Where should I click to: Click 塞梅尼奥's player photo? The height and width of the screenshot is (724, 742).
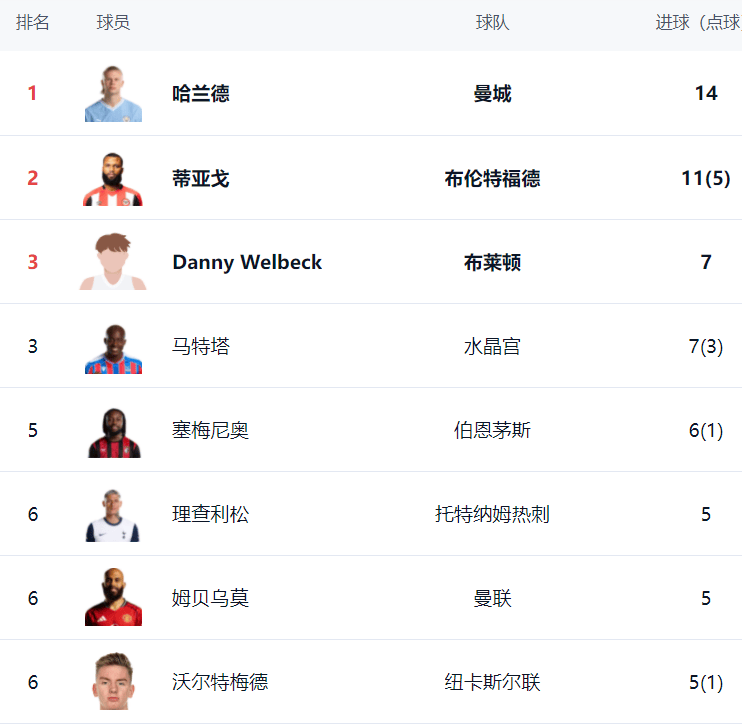[x=113, y=431]
